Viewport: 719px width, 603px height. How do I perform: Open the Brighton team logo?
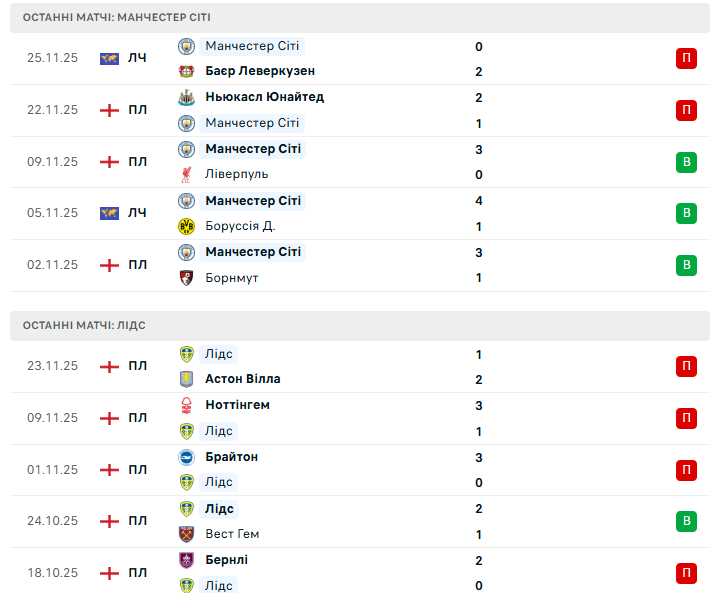(186, 457)
